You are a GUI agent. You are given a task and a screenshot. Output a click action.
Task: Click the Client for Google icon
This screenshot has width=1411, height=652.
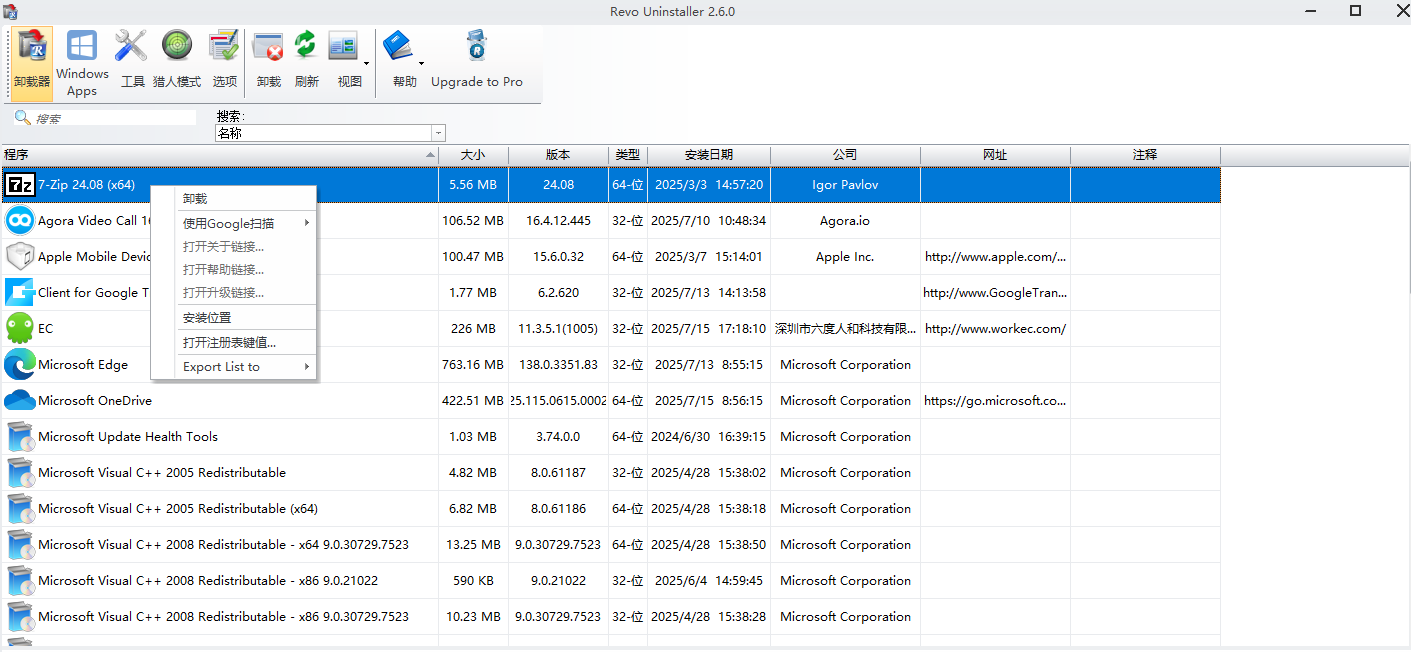click(x=20, y=293)
